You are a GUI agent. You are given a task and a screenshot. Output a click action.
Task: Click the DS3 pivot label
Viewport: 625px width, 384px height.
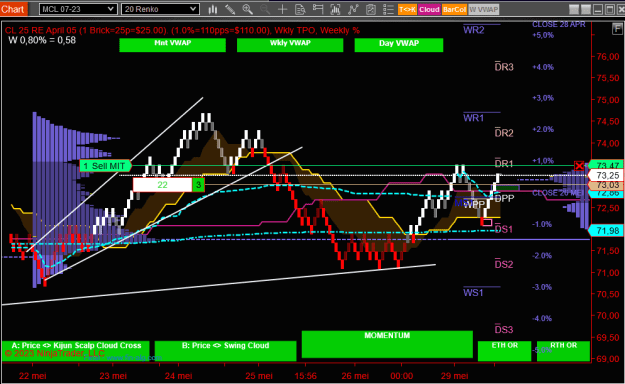tap(504, 330)
